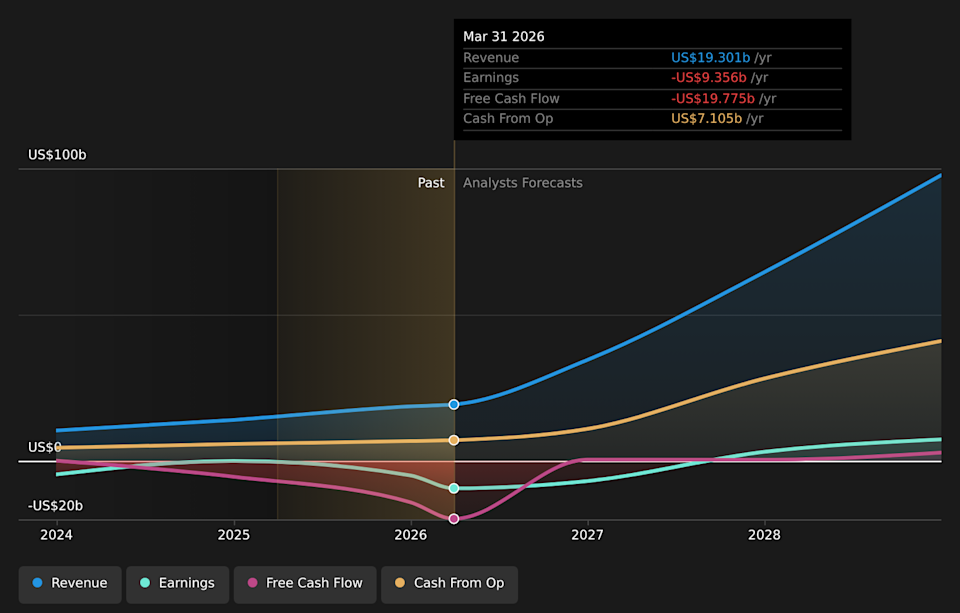
Task: Toggle the Cash From Op legend series
Action: click(449, 583)
